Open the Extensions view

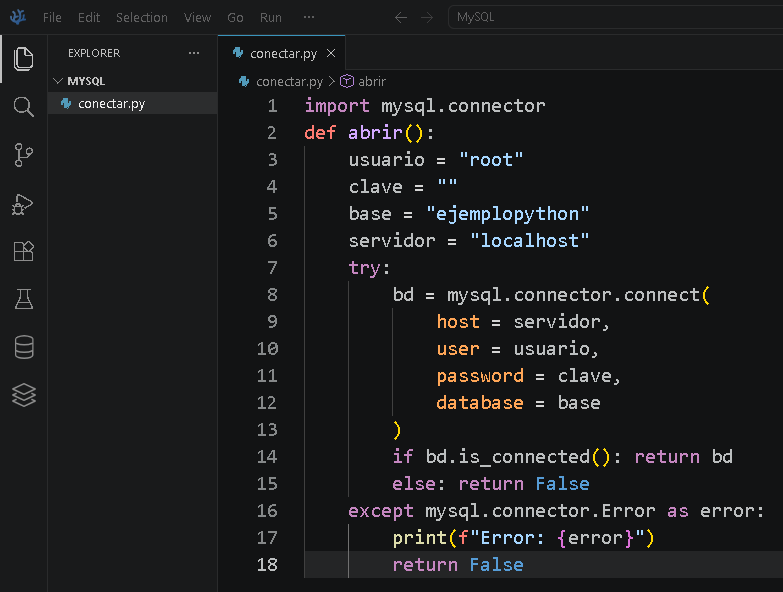tap(23, 251)
